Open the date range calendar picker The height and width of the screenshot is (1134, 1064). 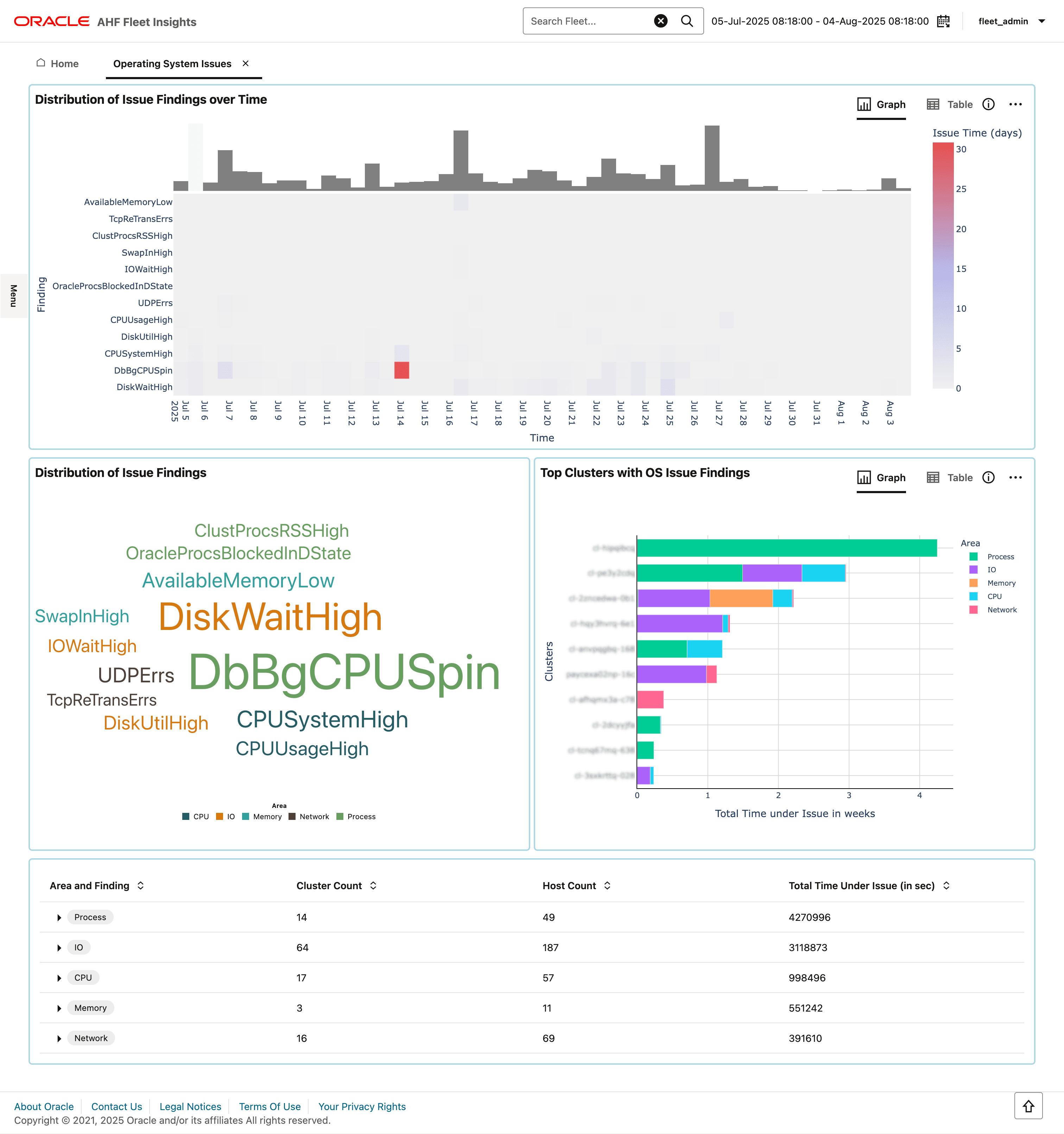click(x=944, y=21)
